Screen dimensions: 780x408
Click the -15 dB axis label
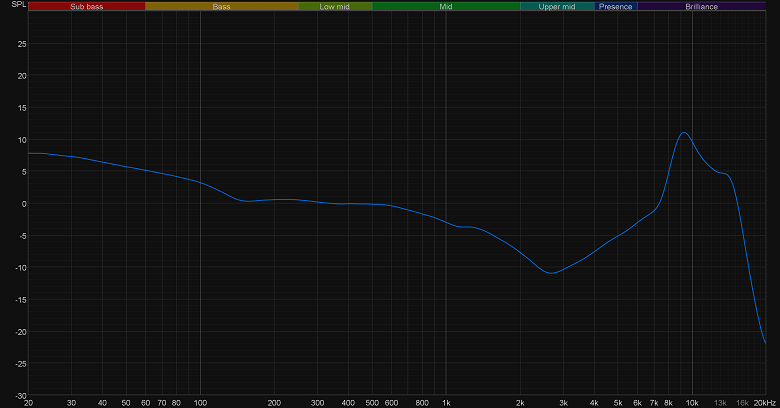[21, 300]
